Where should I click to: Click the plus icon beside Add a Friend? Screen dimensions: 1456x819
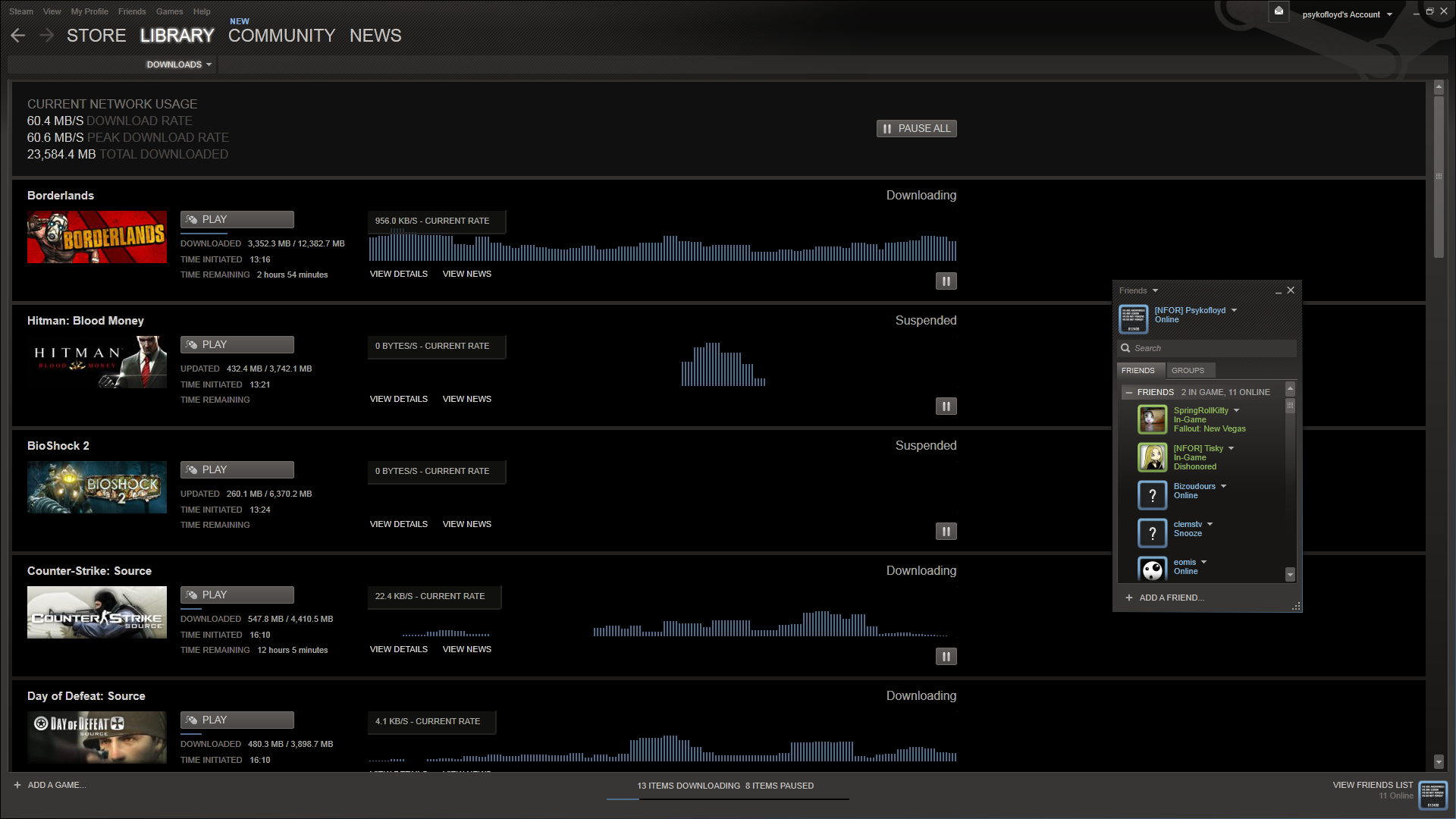pyautogui.click(x=1129, y=598)
